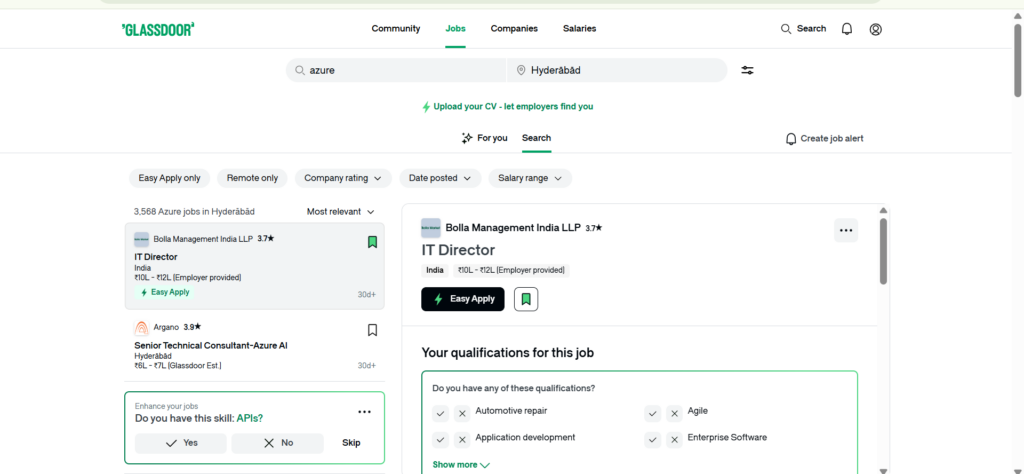
Task: Expand the Company rating dropdown
Action: [x=343, y=178]
